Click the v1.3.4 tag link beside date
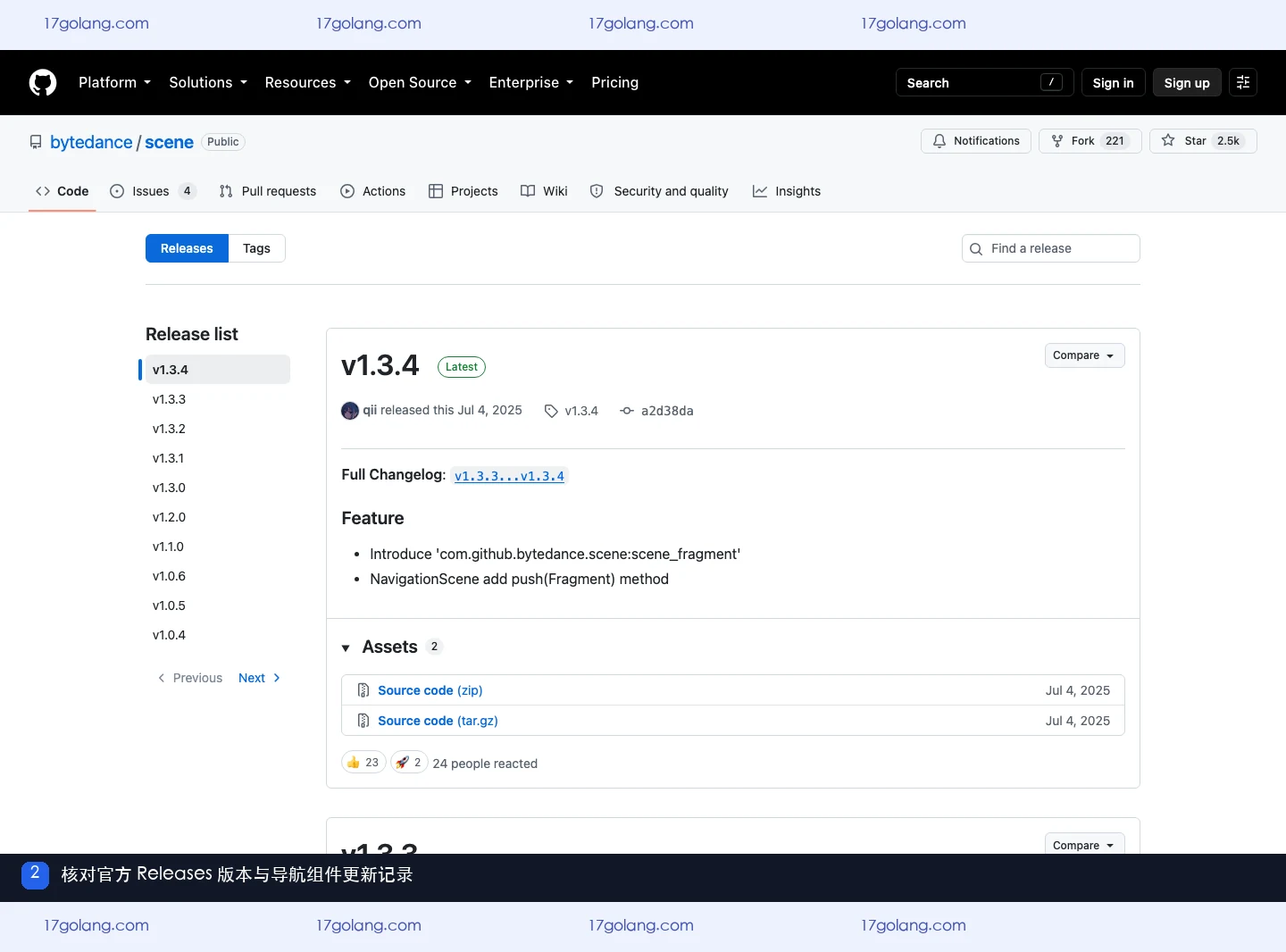The image size is (1286, 952). click(581, 411)
